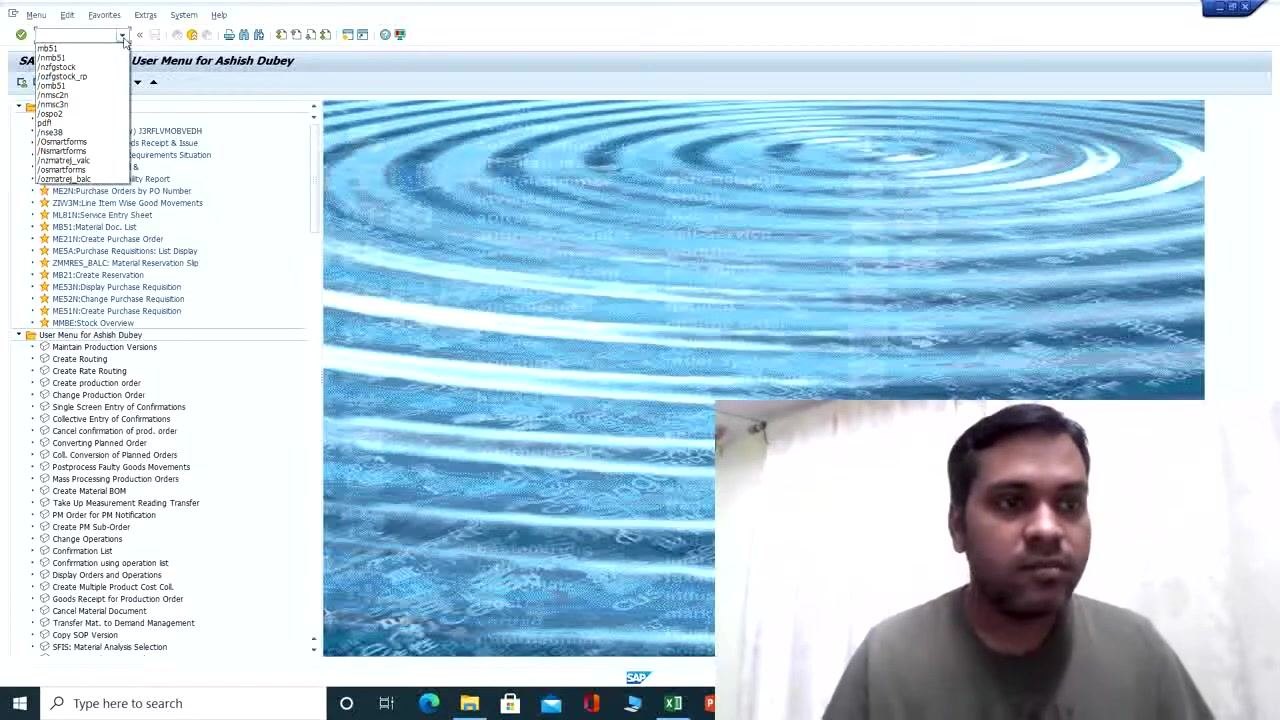Click the down-arrow Move Favorites Down button
Image resolution: width=1280 pixels, height=720 pixels.
click(137, 82)
